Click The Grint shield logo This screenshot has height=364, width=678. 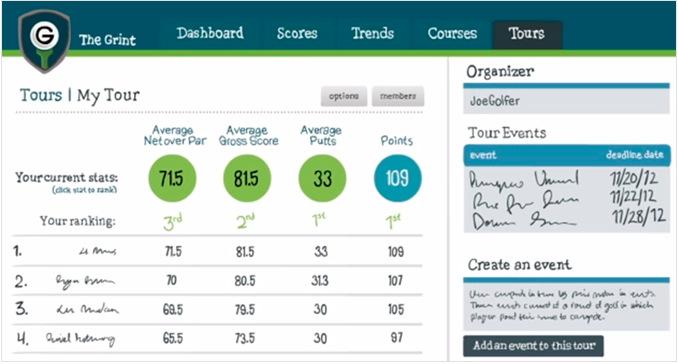pyautogui.click(x=44, y=41)
